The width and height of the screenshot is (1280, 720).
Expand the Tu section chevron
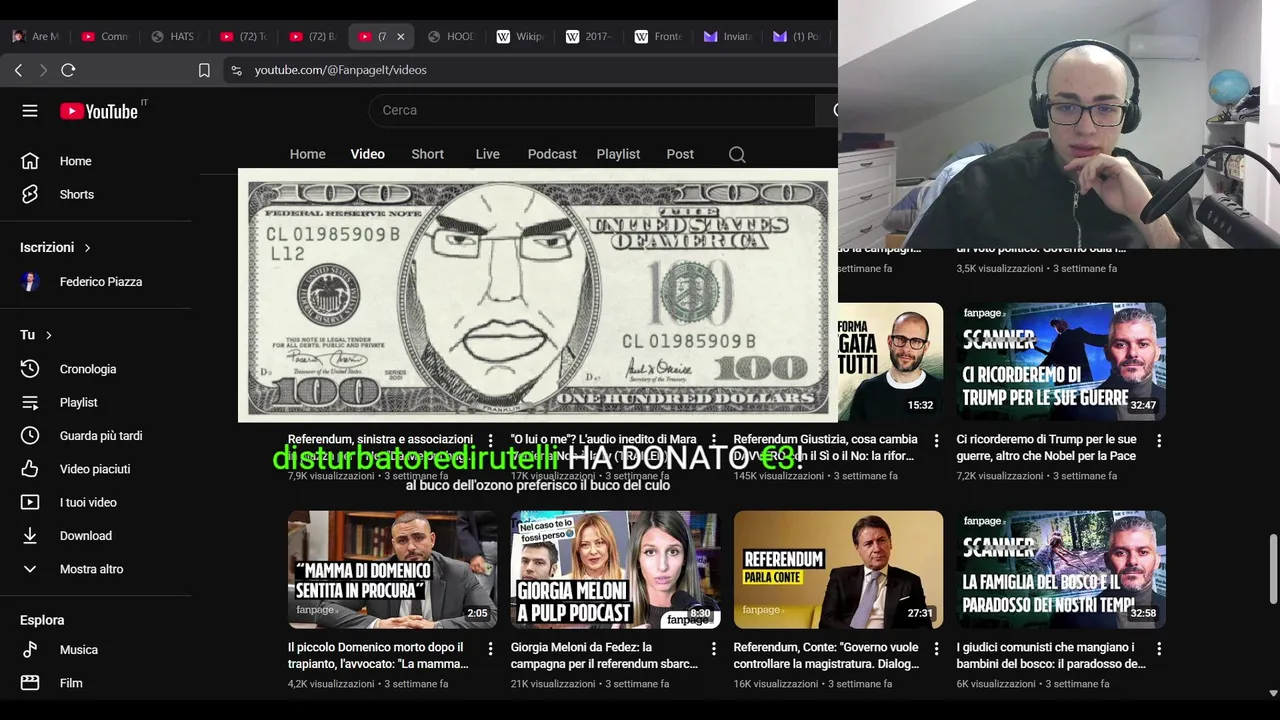[48, 335]
